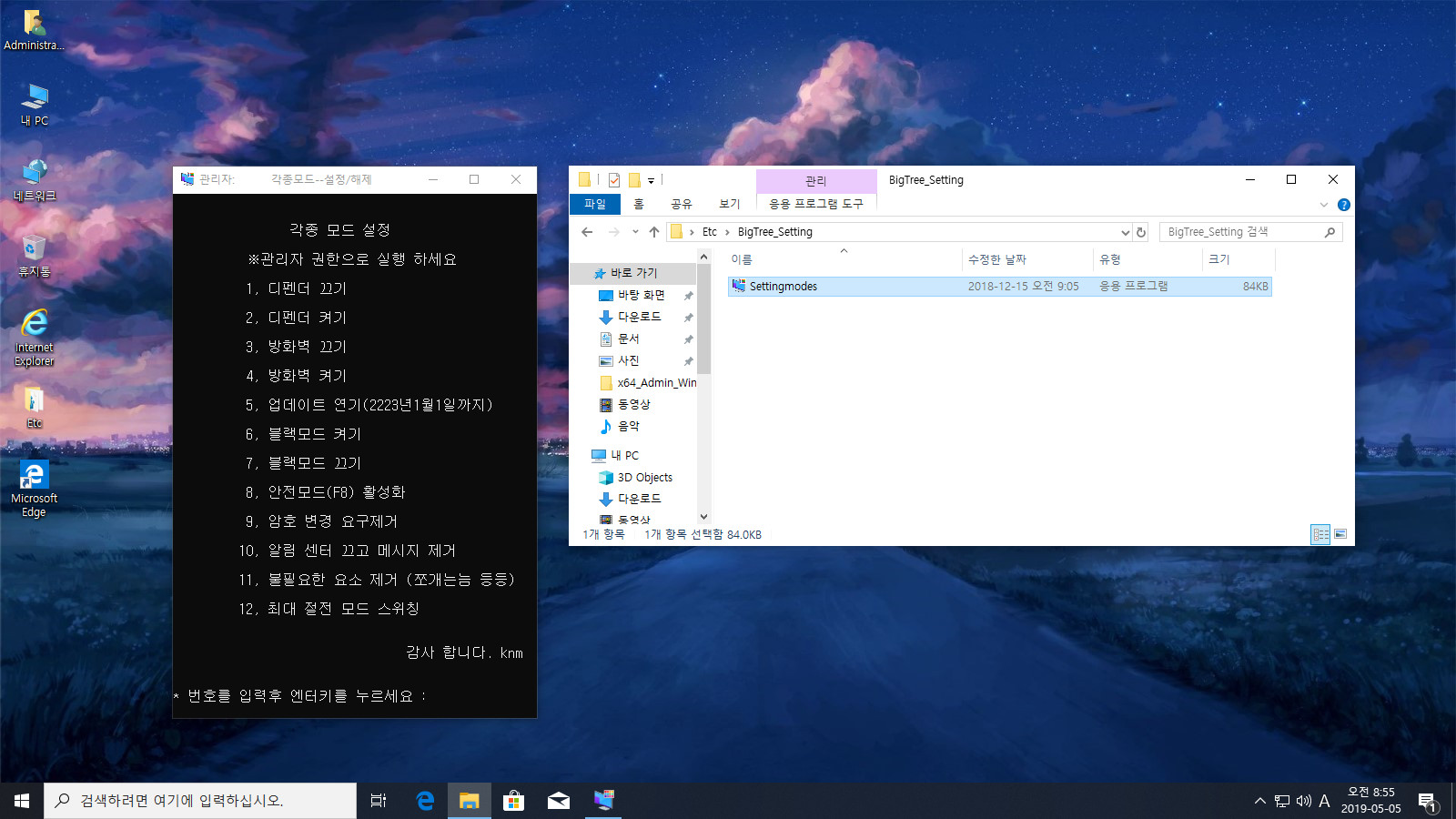This screenshot has height=819, width=1456.
Task: Open Edge browser from taskbar
Action: pyautogui.click(x=425, y=801)
